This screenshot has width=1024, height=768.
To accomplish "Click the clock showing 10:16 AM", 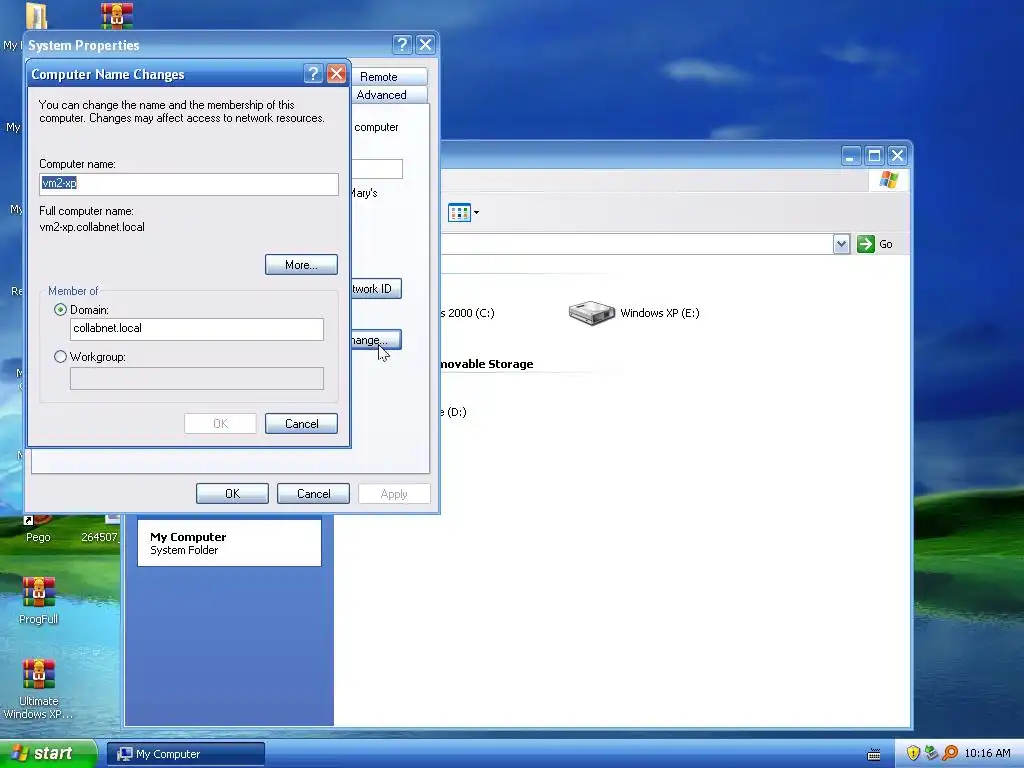I will pyautogui.click(x=987, y=754).
